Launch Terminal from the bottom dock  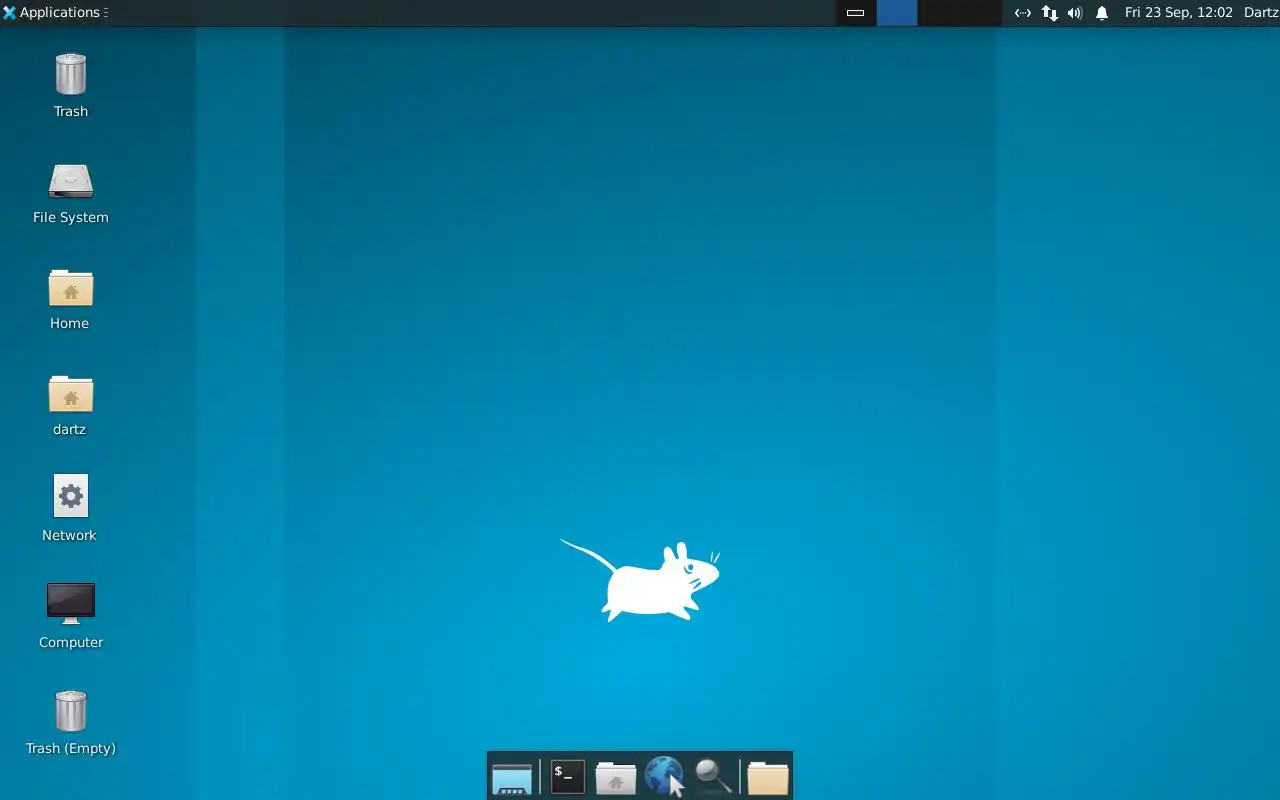pyautogui.click(x=567, y=776)
